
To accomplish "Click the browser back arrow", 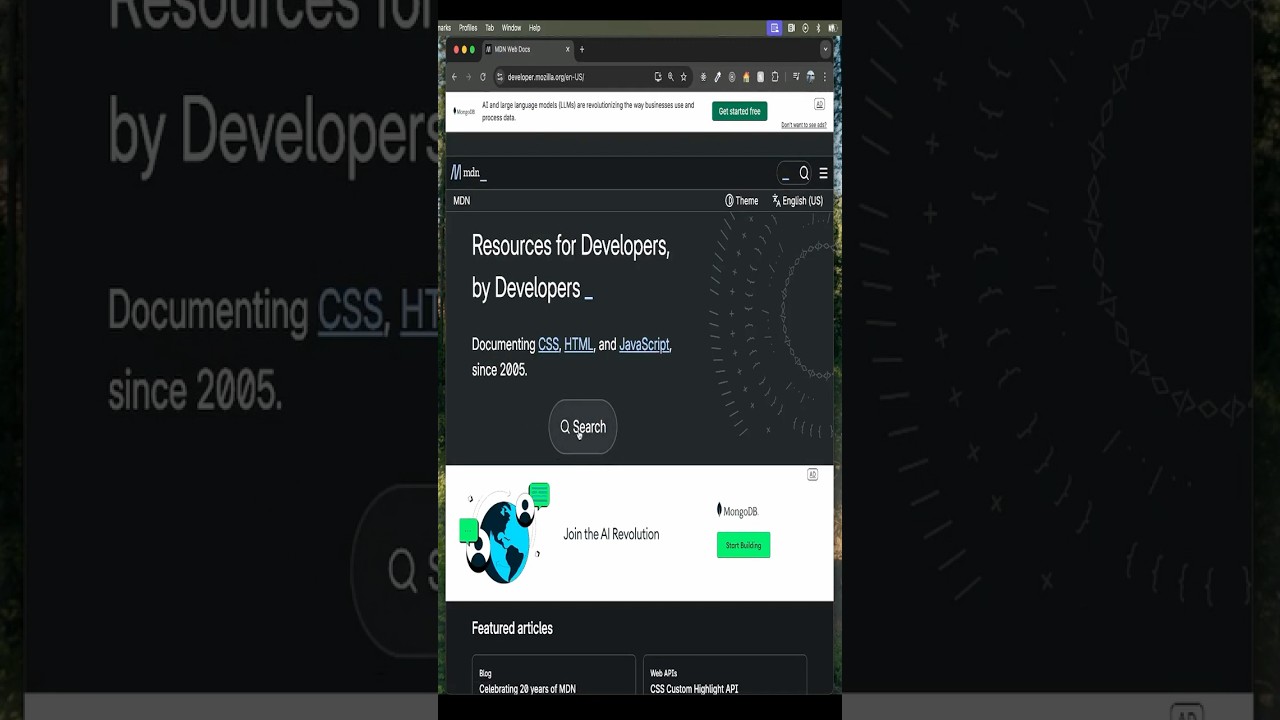I will (454, 77).
